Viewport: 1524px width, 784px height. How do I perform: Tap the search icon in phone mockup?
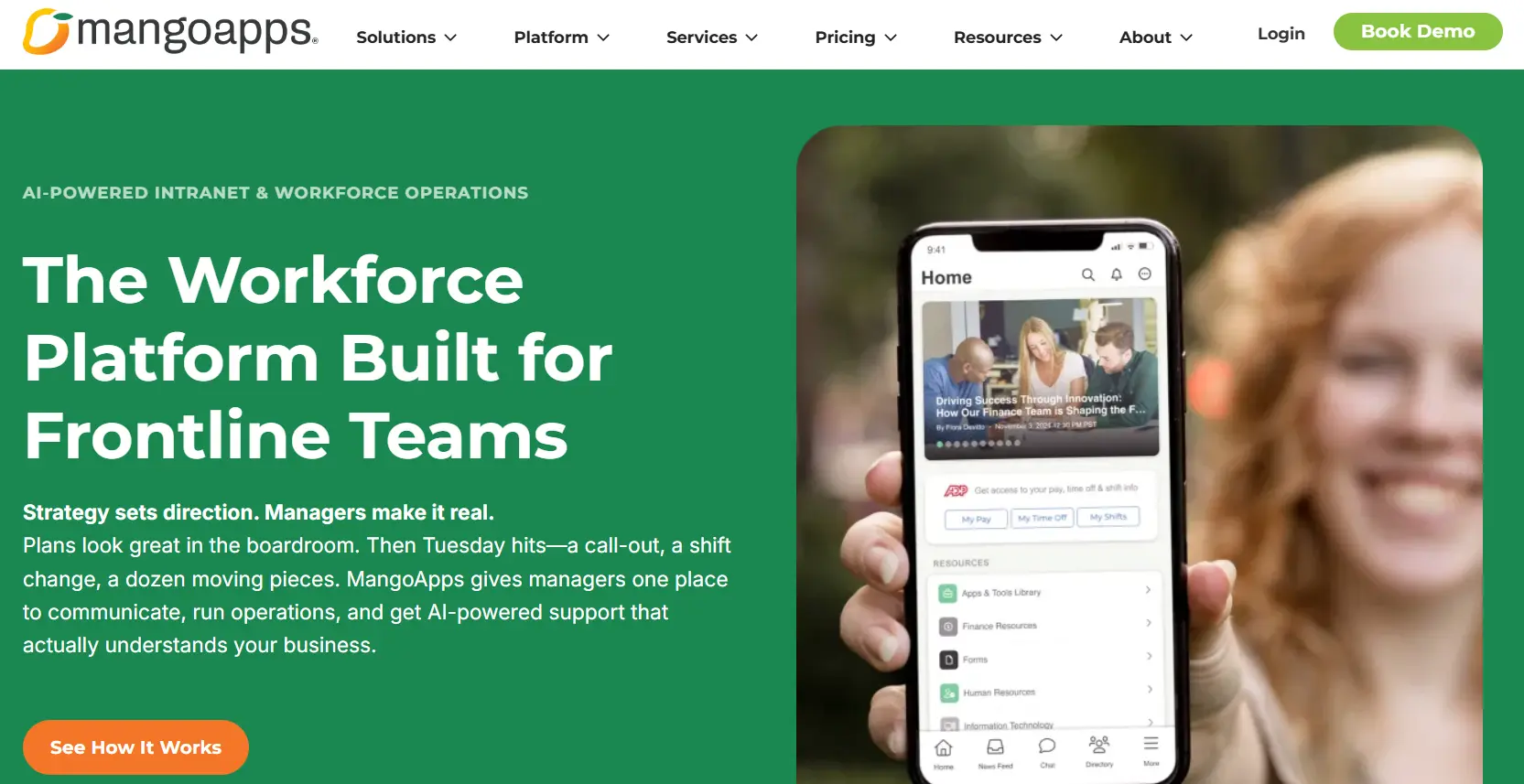[x=1087, y=274]
